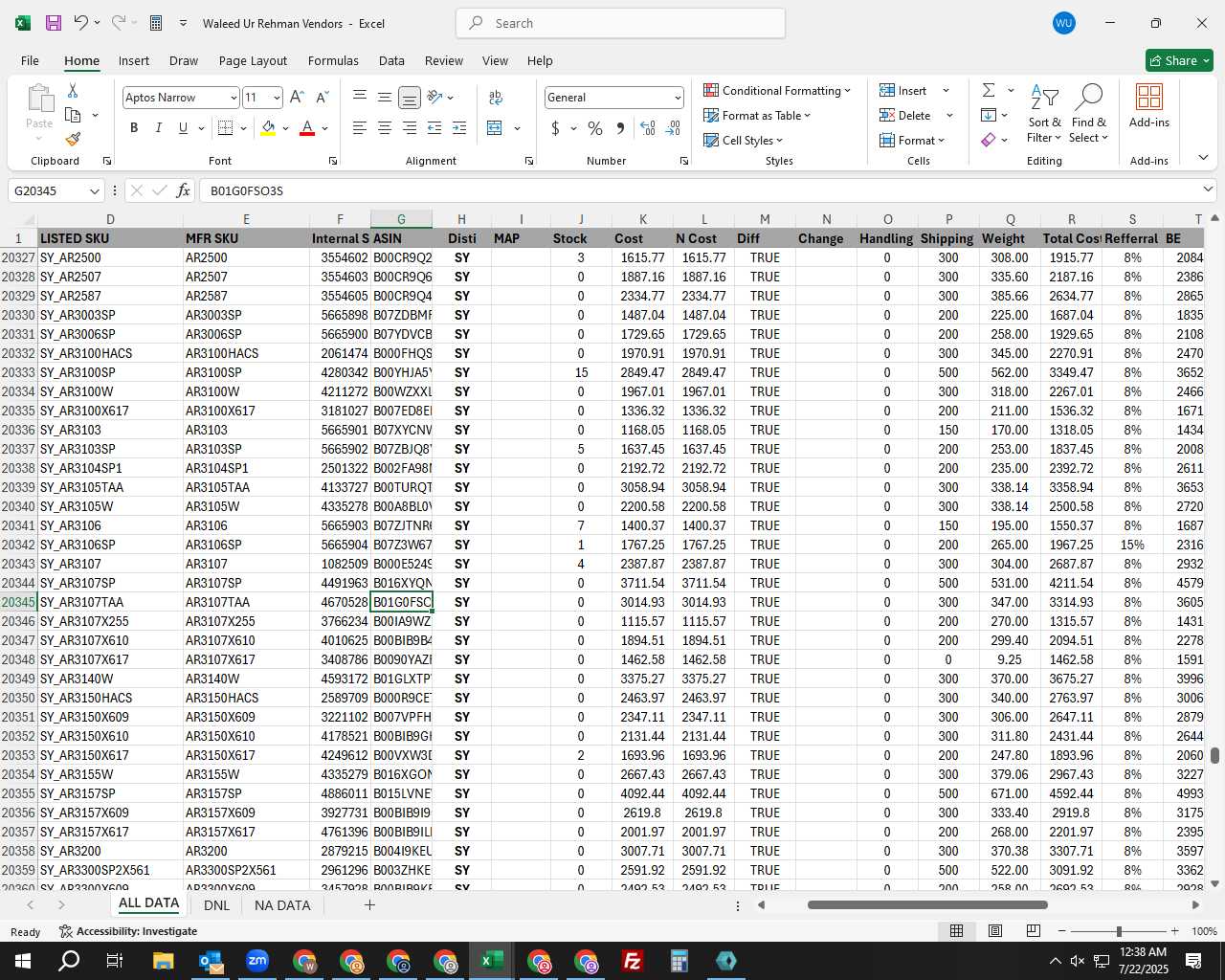Viewport: 1225px width, 980px height.
Task: Toggle Wrap Text
Action: pyautogui.click(x=496, y=98)
